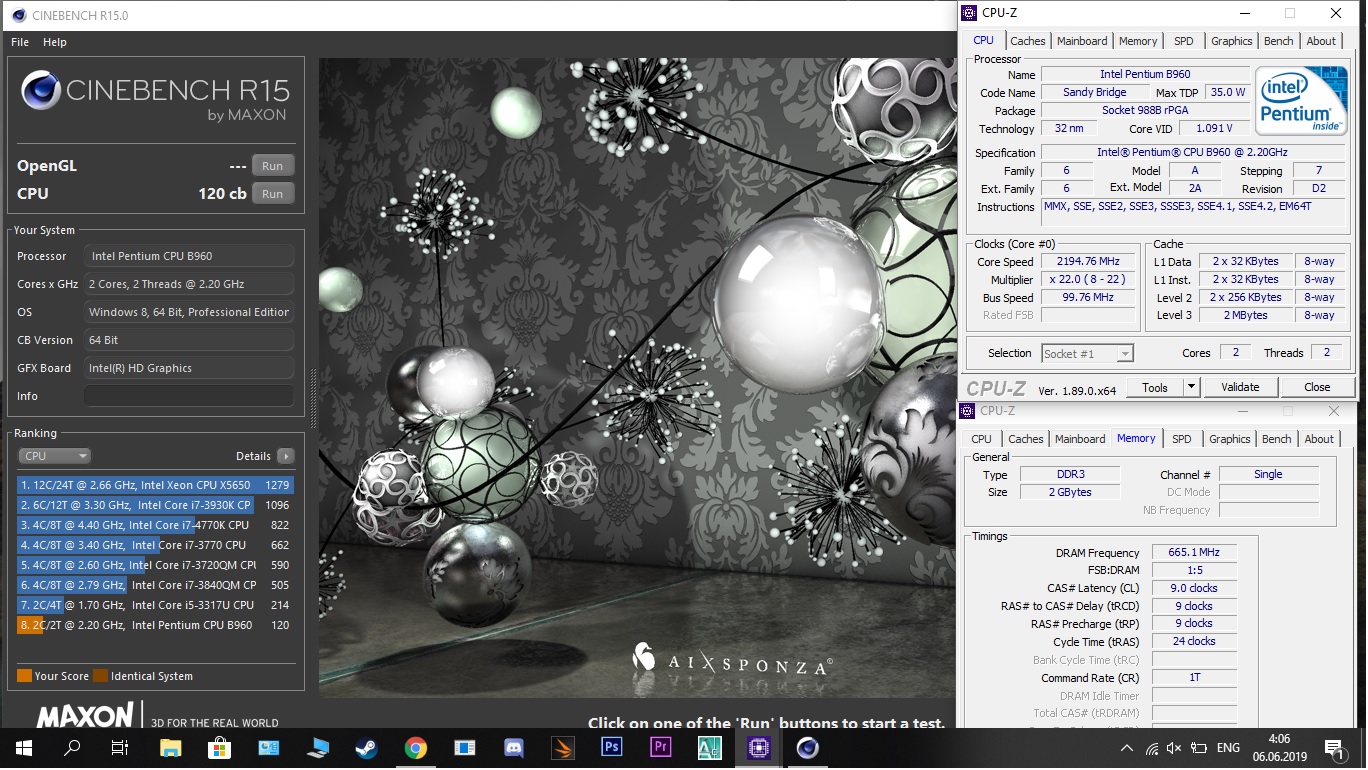The width and height of the screenshot is (1368, 770).
Task: Select the Core i7-3720QM ranking row
Action: [155, 565]
